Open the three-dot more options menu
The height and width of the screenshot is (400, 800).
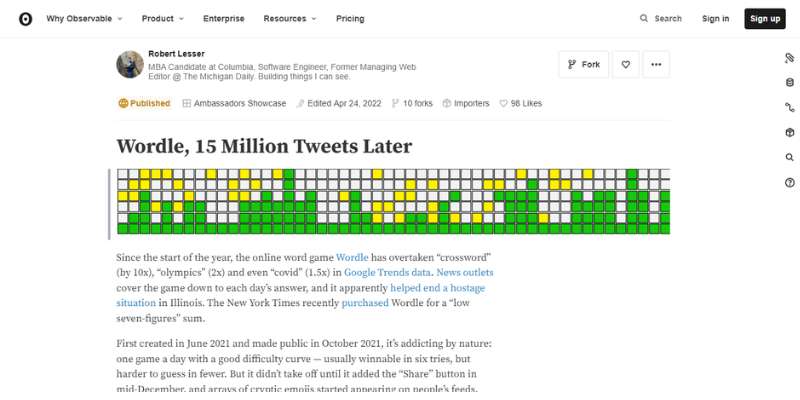click(x=656, y=64)
